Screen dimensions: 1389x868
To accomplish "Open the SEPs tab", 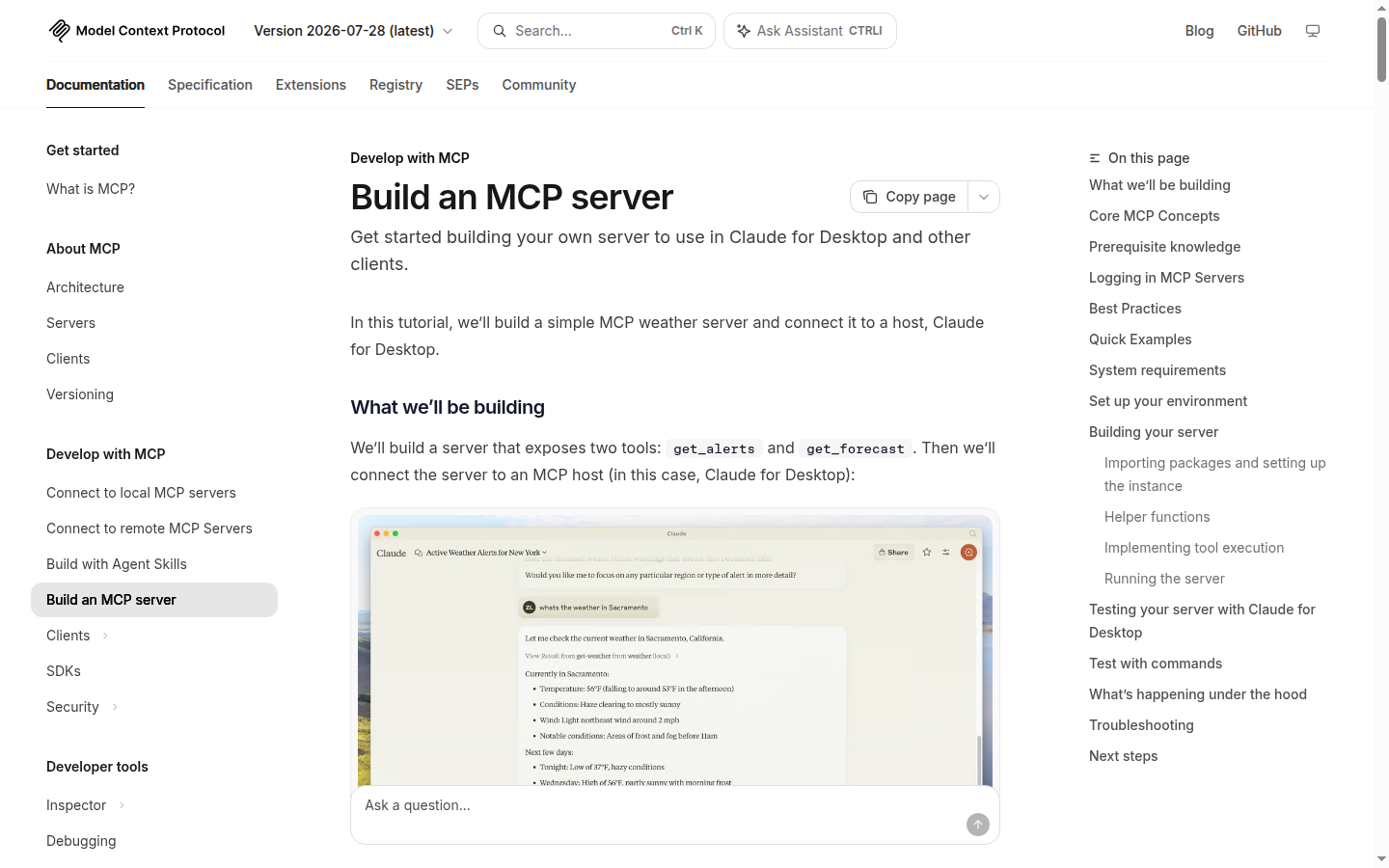I will [x=462, y=85].
